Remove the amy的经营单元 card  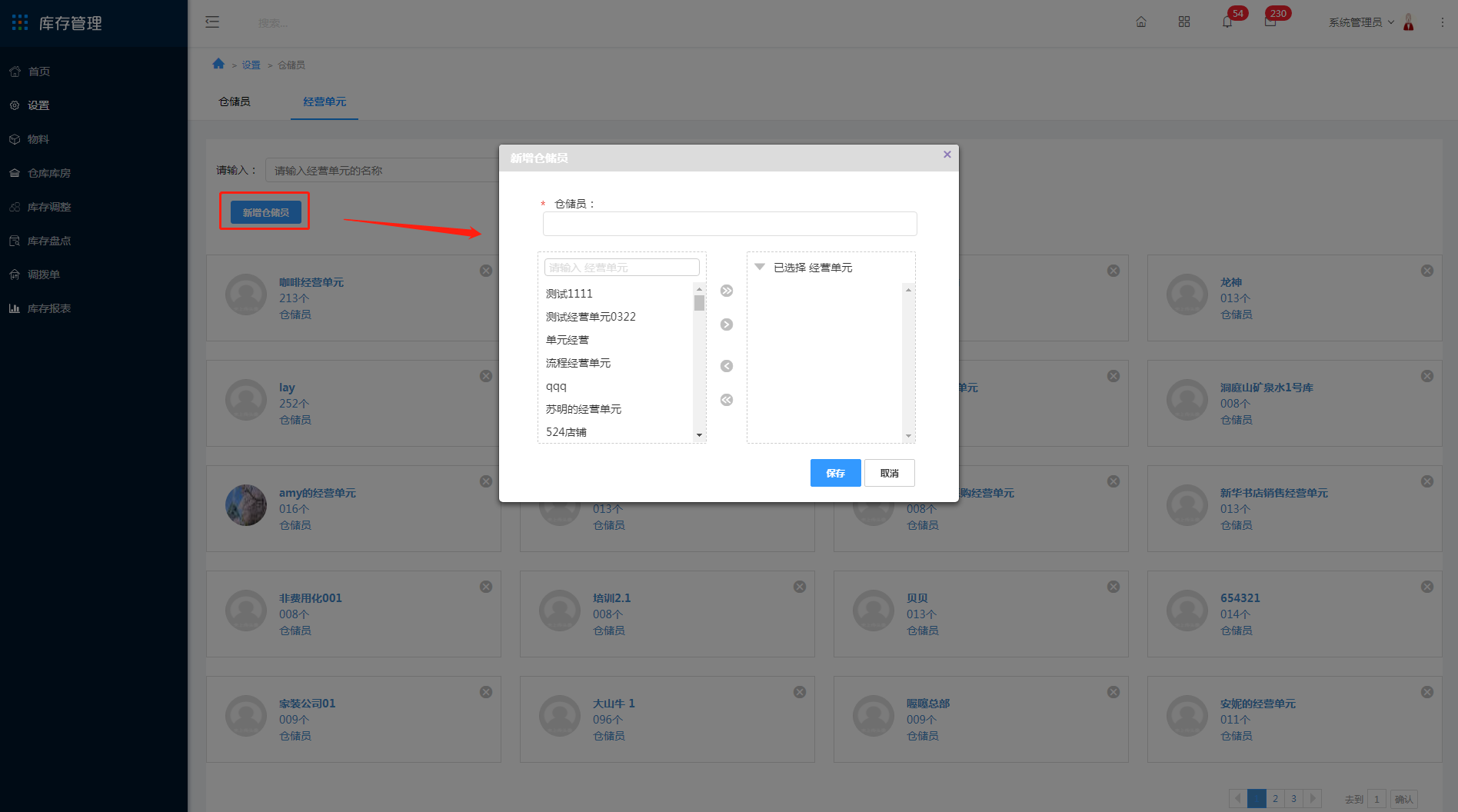click(486, 481)
